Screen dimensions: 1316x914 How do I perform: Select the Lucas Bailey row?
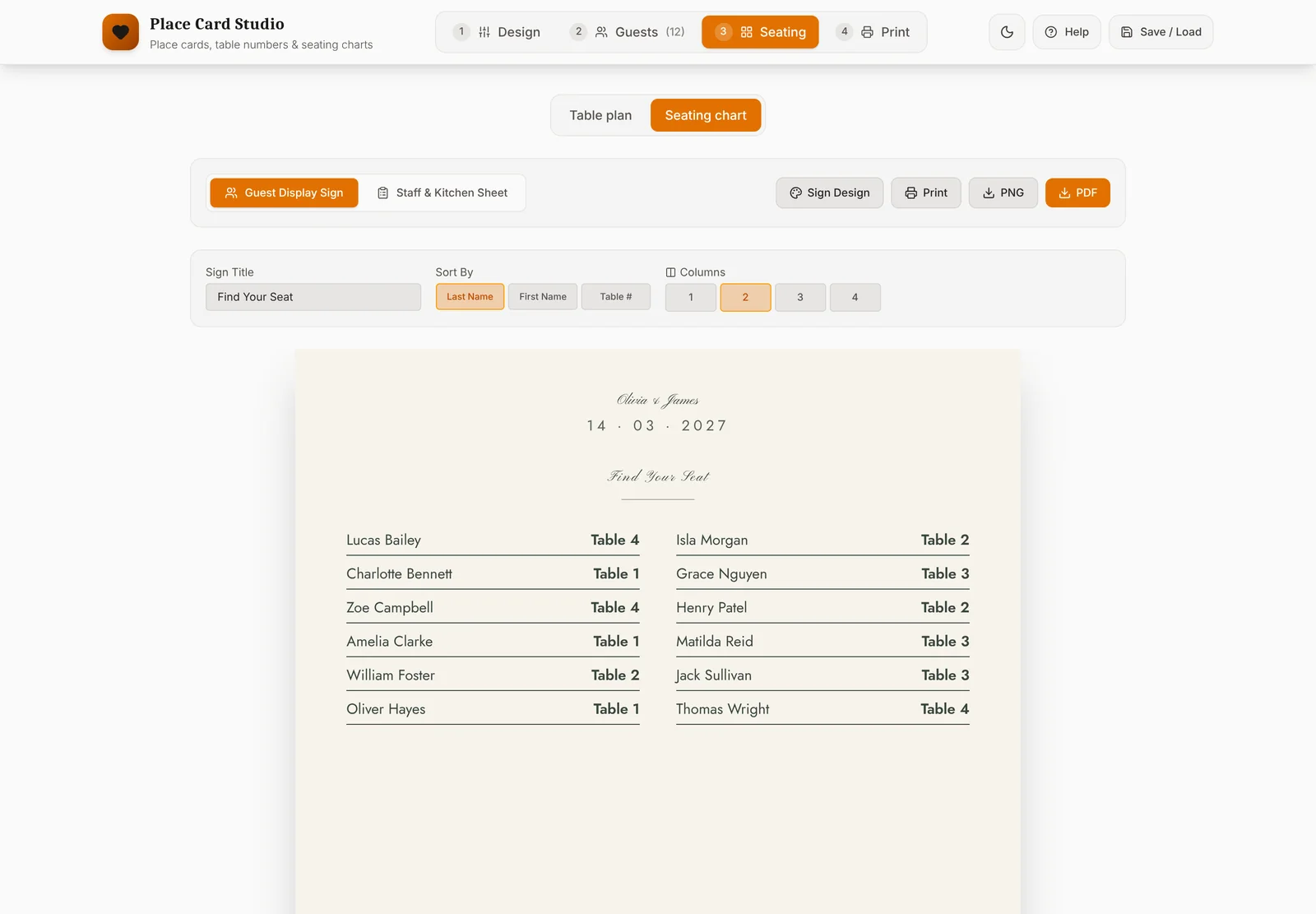[493, 540]
